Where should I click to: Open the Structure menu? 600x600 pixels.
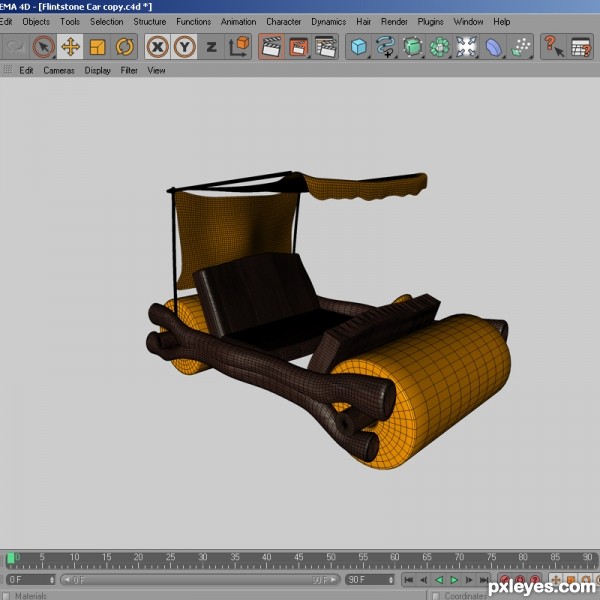[x=150, y=22]
